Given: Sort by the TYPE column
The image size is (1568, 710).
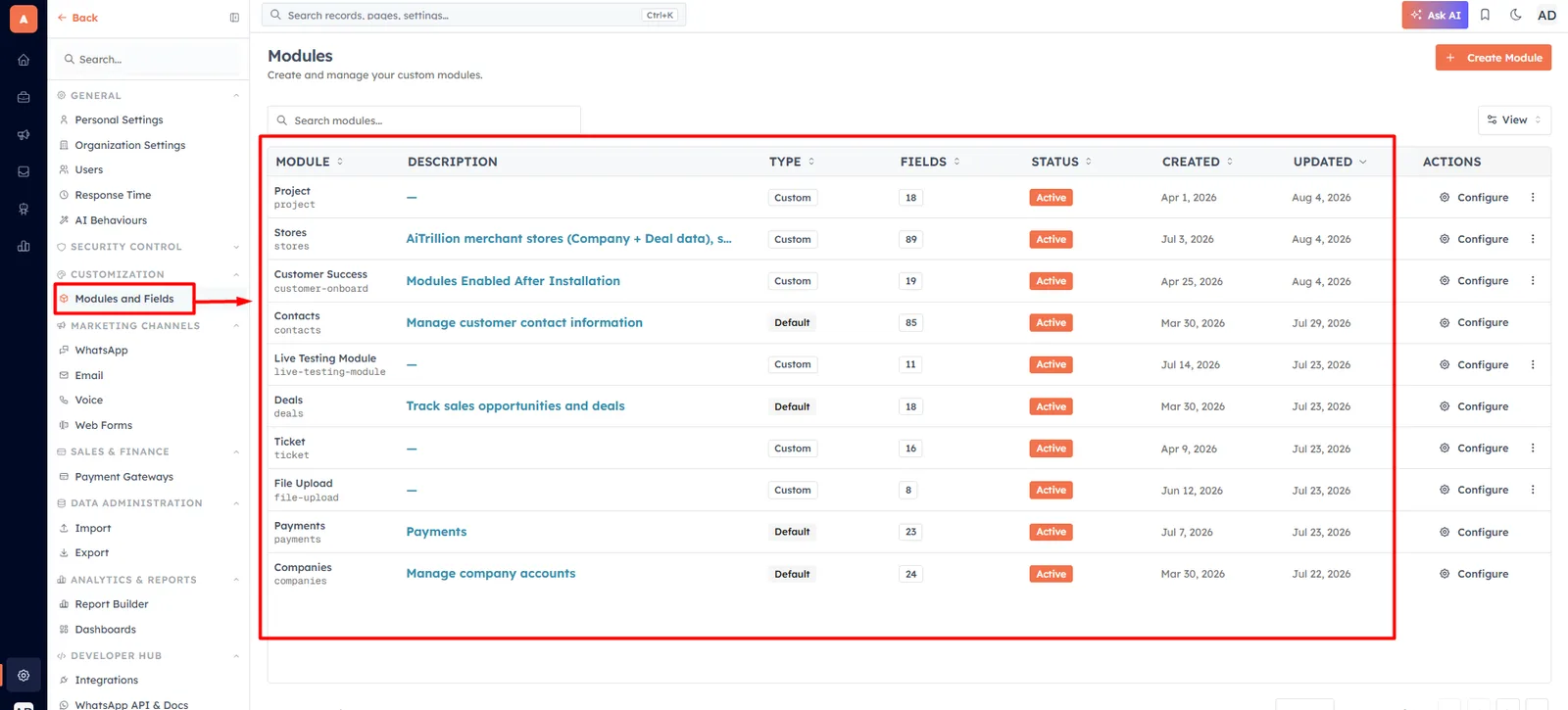Looking at the screenshot, I should tap(792, 162).
